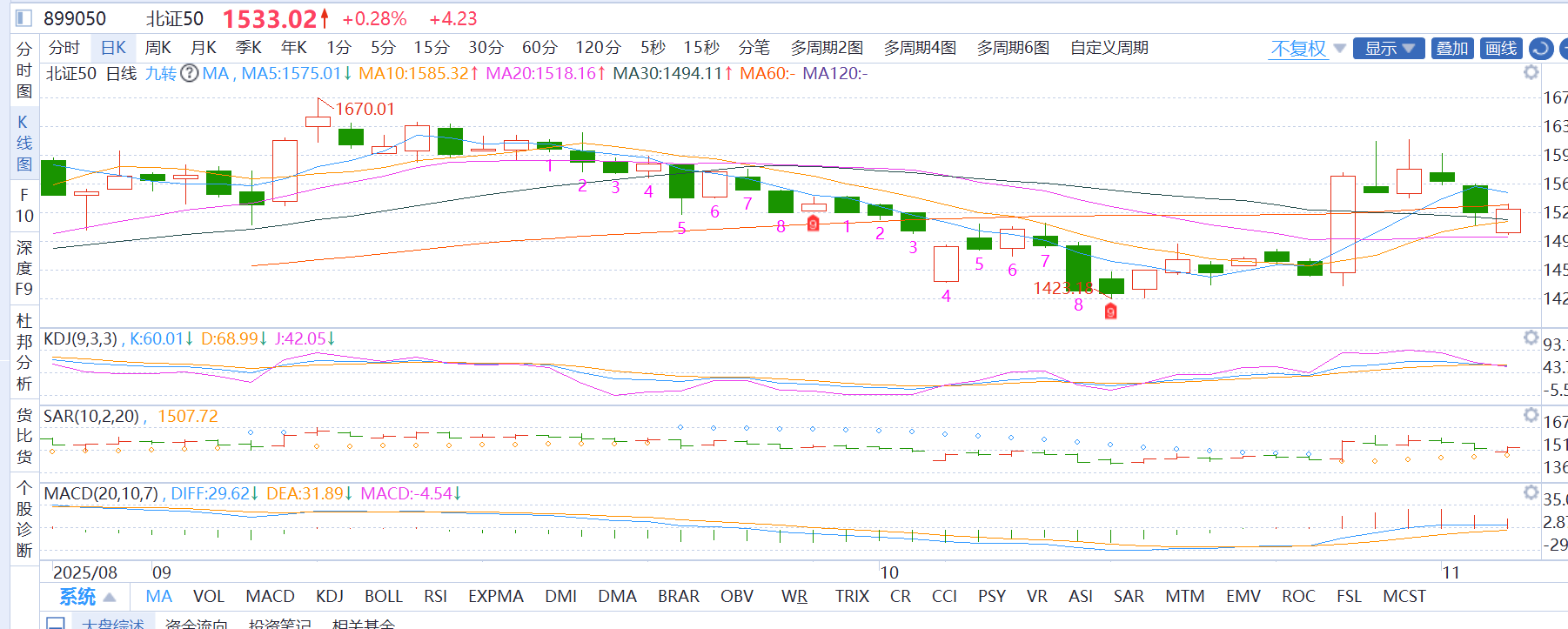Select the 120分 period
Viewport: 1568px width, 629px height.
point(599,48)
